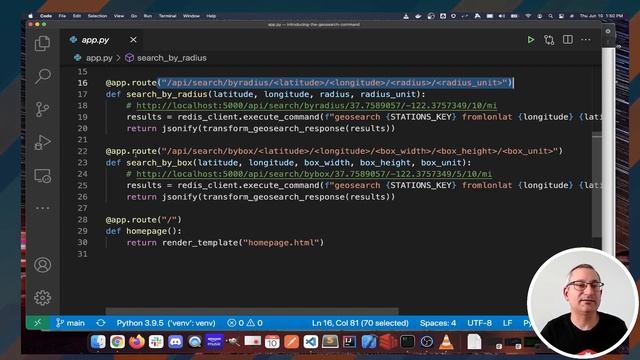This screenshot has height=360, width=640.
Task: Synchronize changes icon in status bar
Action: click(x=101, y=323)
